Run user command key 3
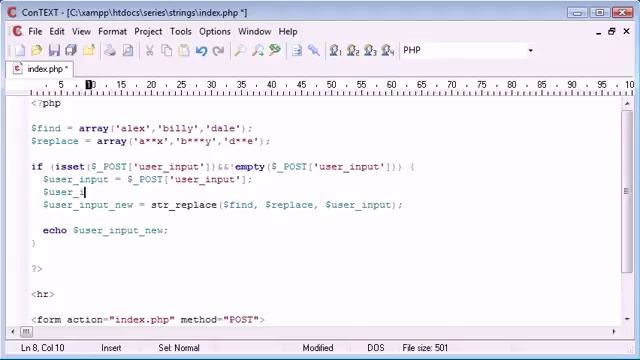The width and height of the screenshot is (640, 360). (x=370, y=50)
